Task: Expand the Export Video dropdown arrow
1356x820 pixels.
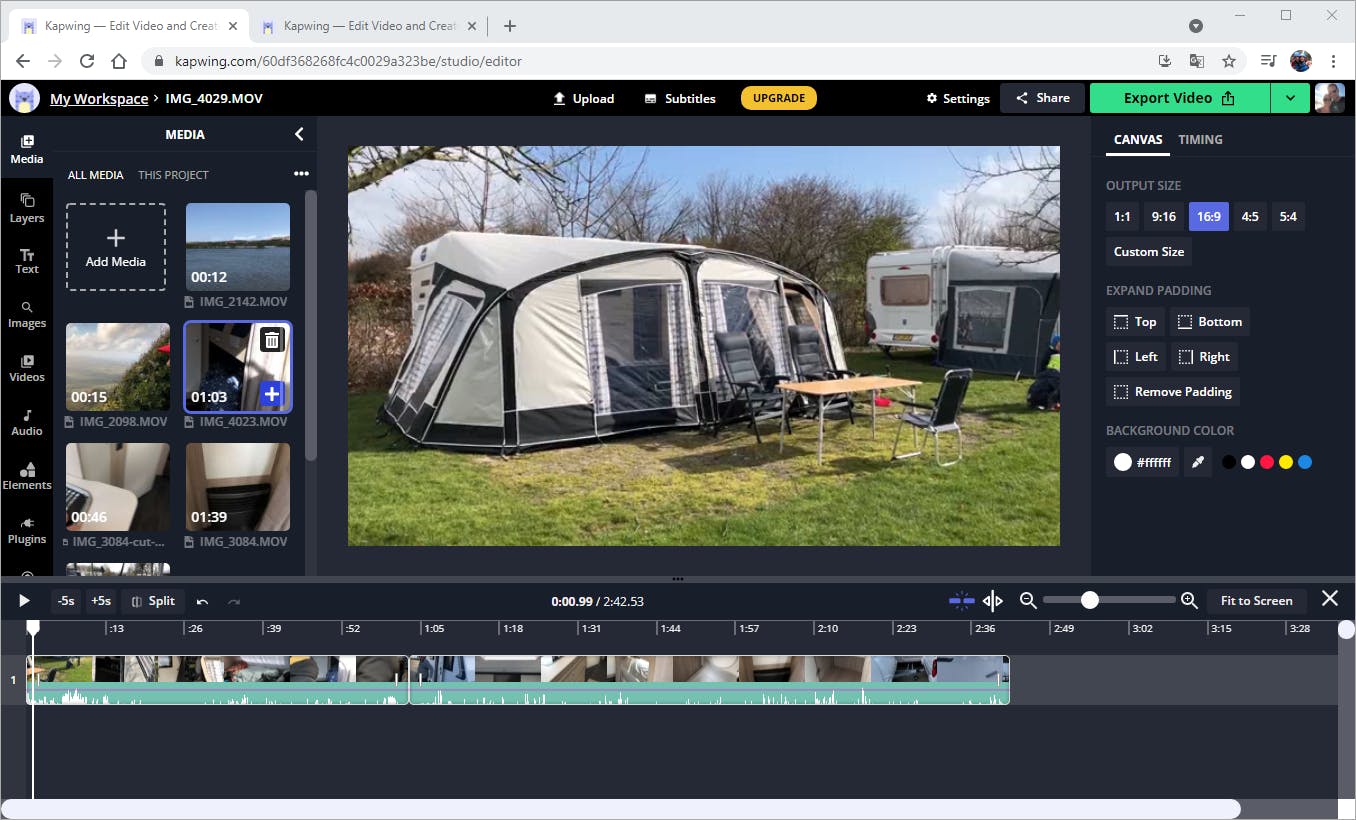Action: click(1290, 98)
